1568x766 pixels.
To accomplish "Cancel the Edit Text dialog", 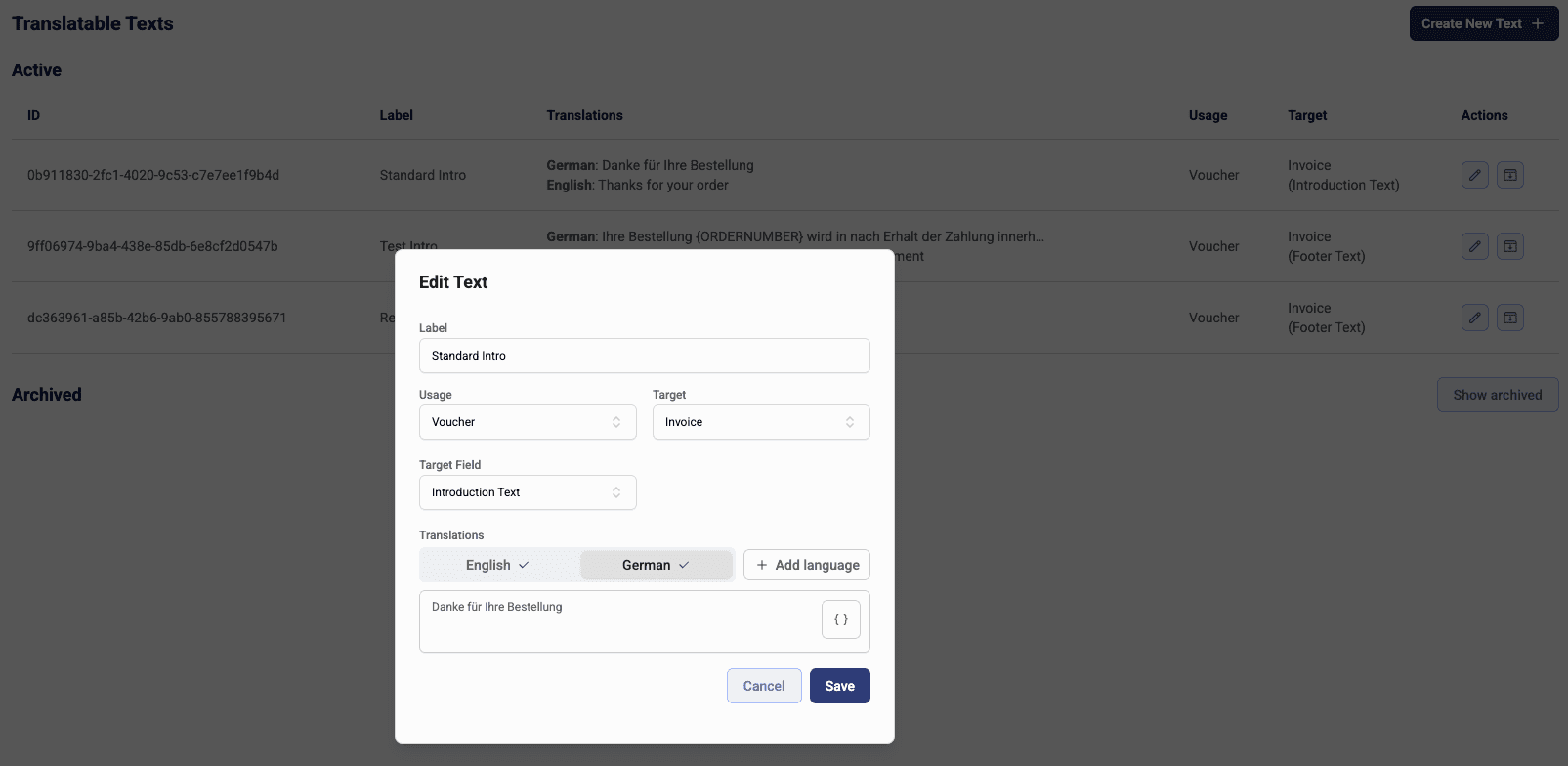I will [764, 686].
